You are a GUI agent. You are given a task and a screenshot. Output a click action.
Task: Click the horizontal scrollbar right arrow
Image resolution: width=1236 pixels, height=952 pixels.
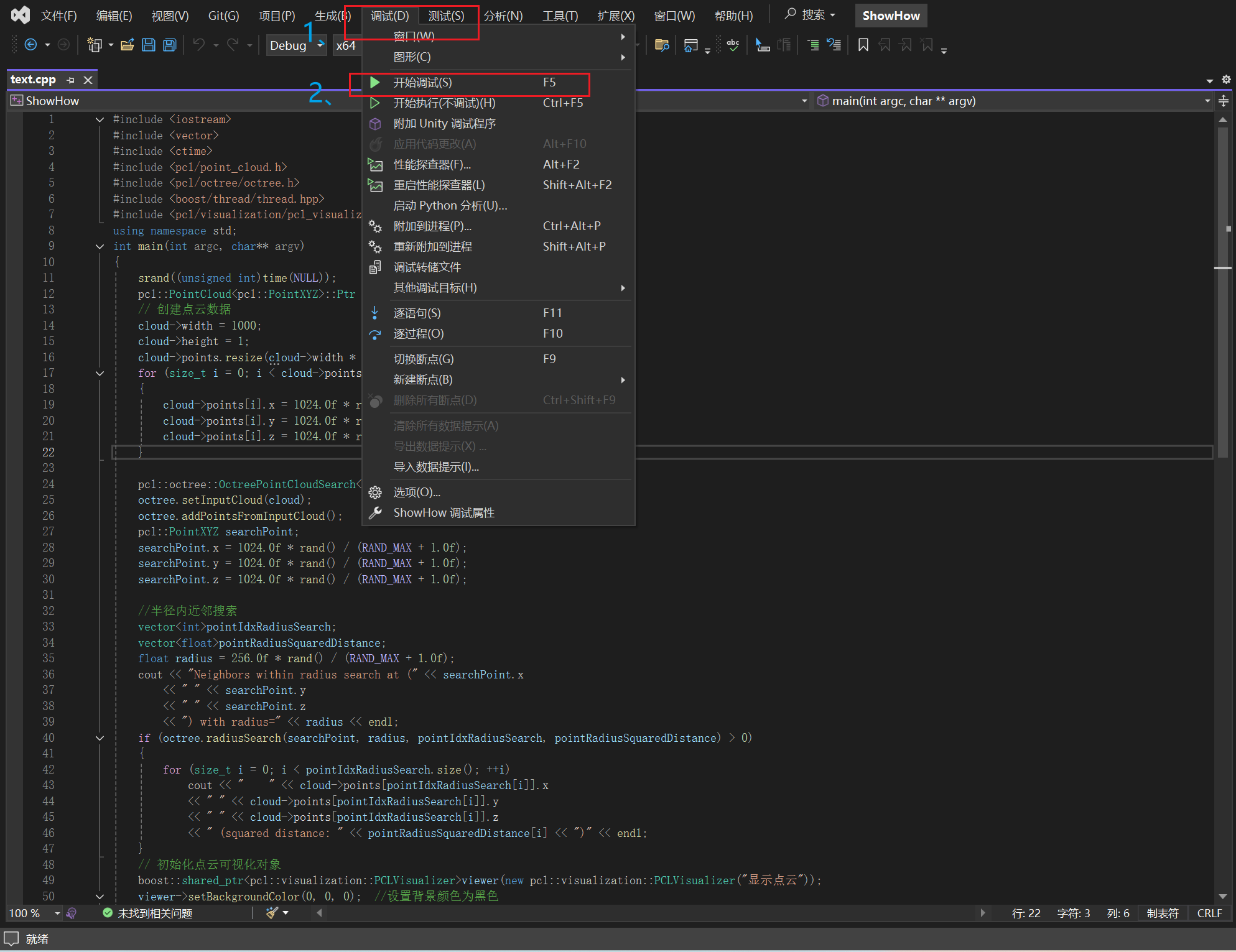tap(982, 913)
